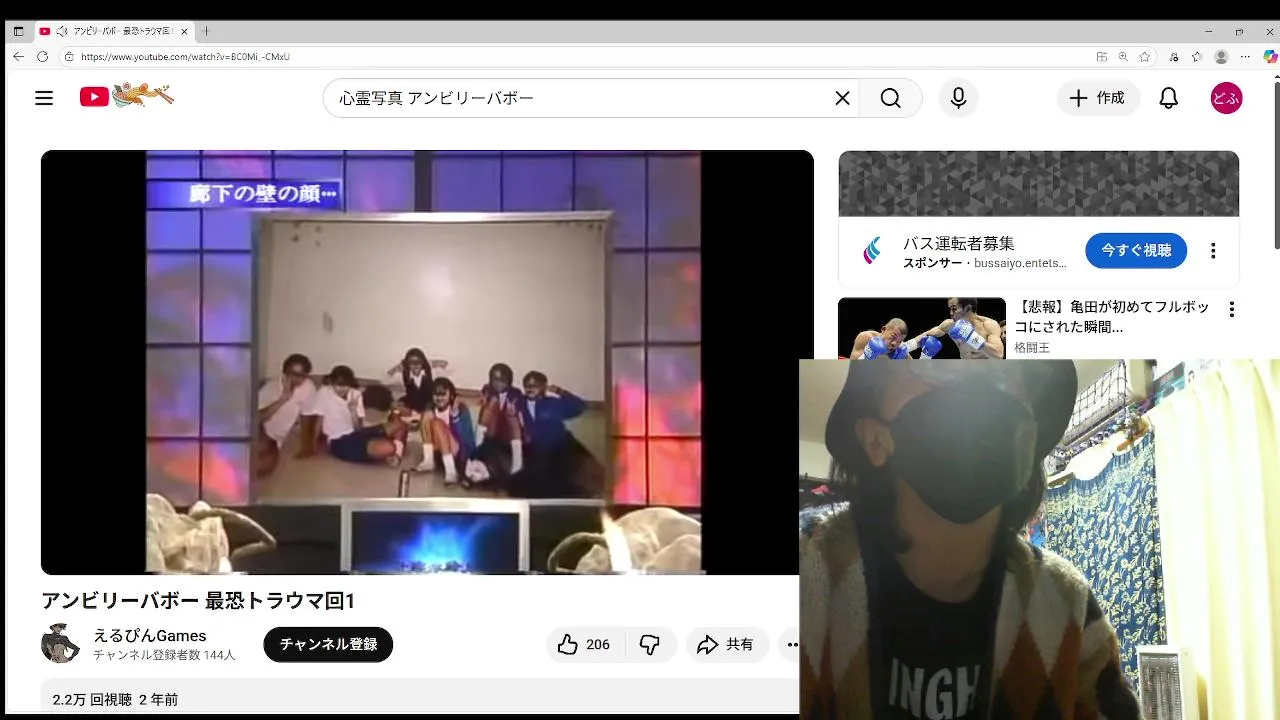
Task: Open the favorites list toolbar icon
Action: (1197, 57)
